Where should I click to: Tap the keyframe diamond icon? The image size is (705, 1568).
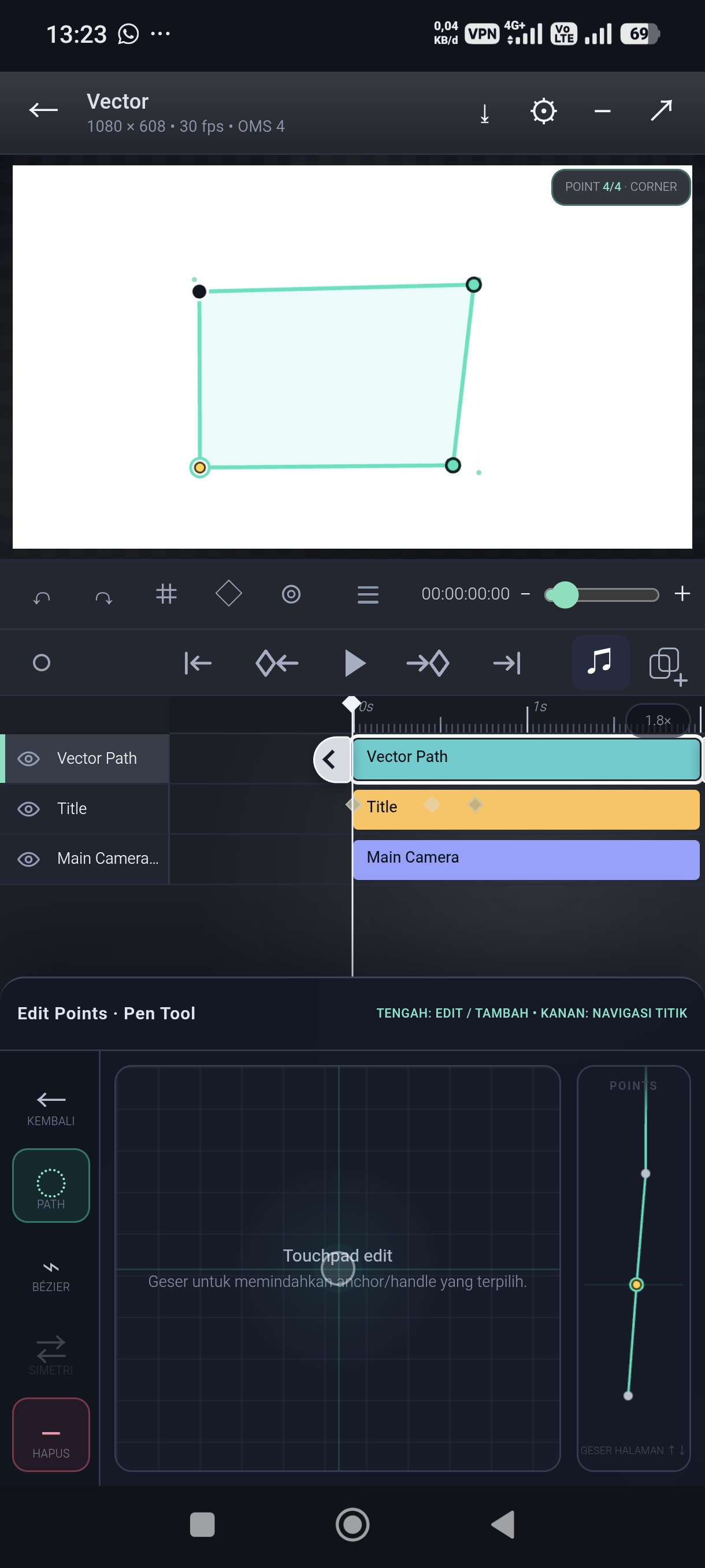click(229, 593)
